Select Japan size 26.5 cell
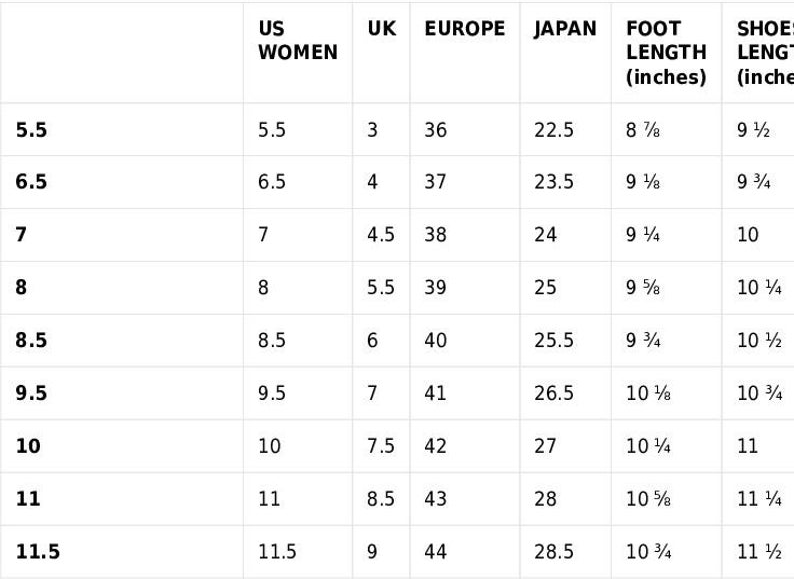Screen dimensions: 794x579 click(x=554, y=394)
